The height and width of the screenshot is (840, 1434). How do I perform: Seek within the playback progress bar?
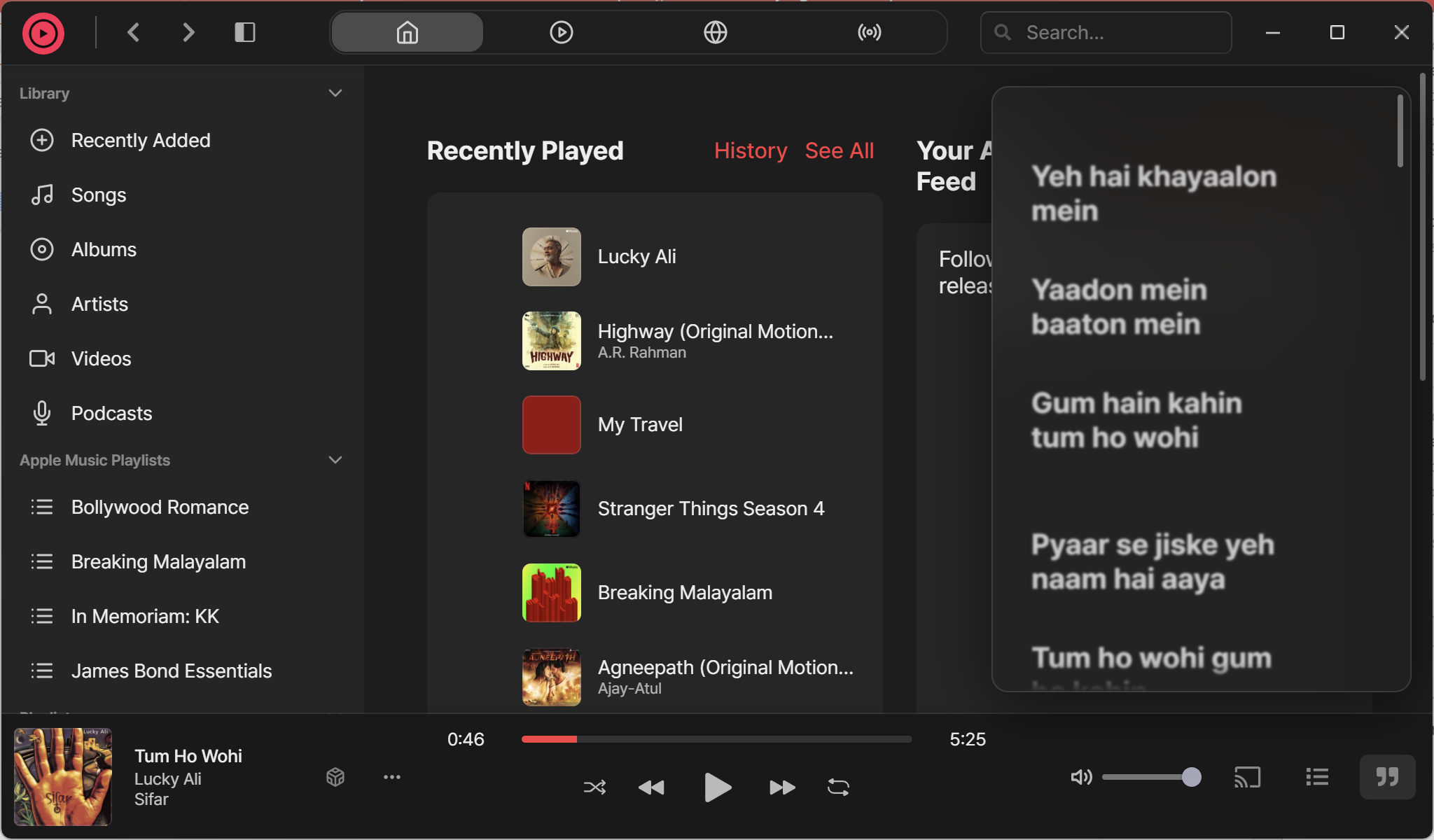pyautogui.click(x=716, y=739)
